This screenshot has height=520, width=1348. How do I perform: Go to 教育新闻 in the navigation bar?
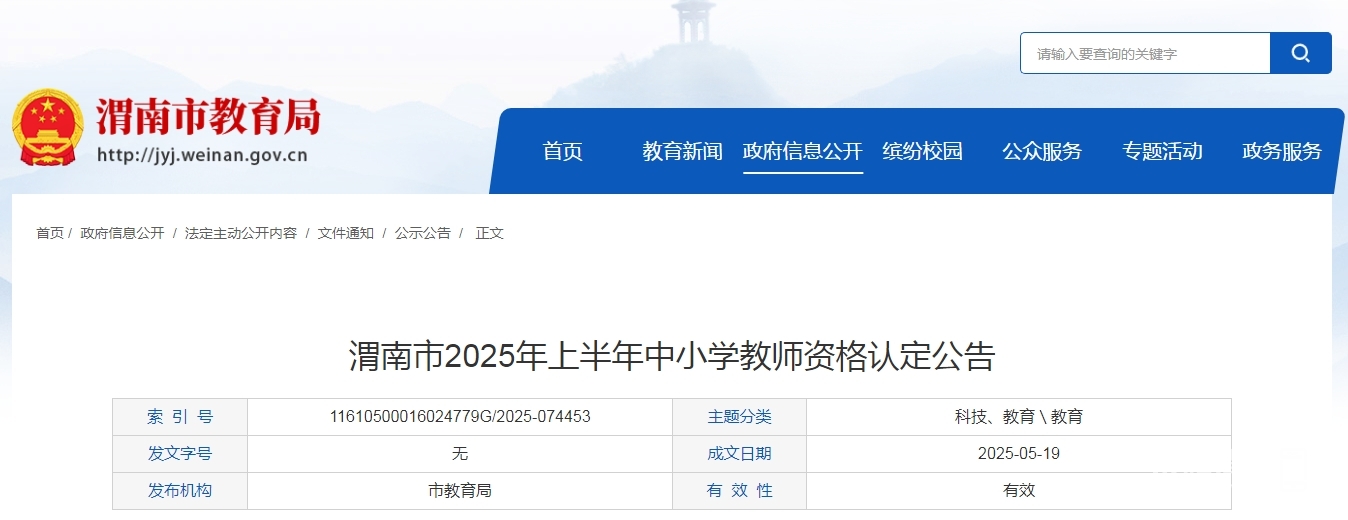point(682,152)
